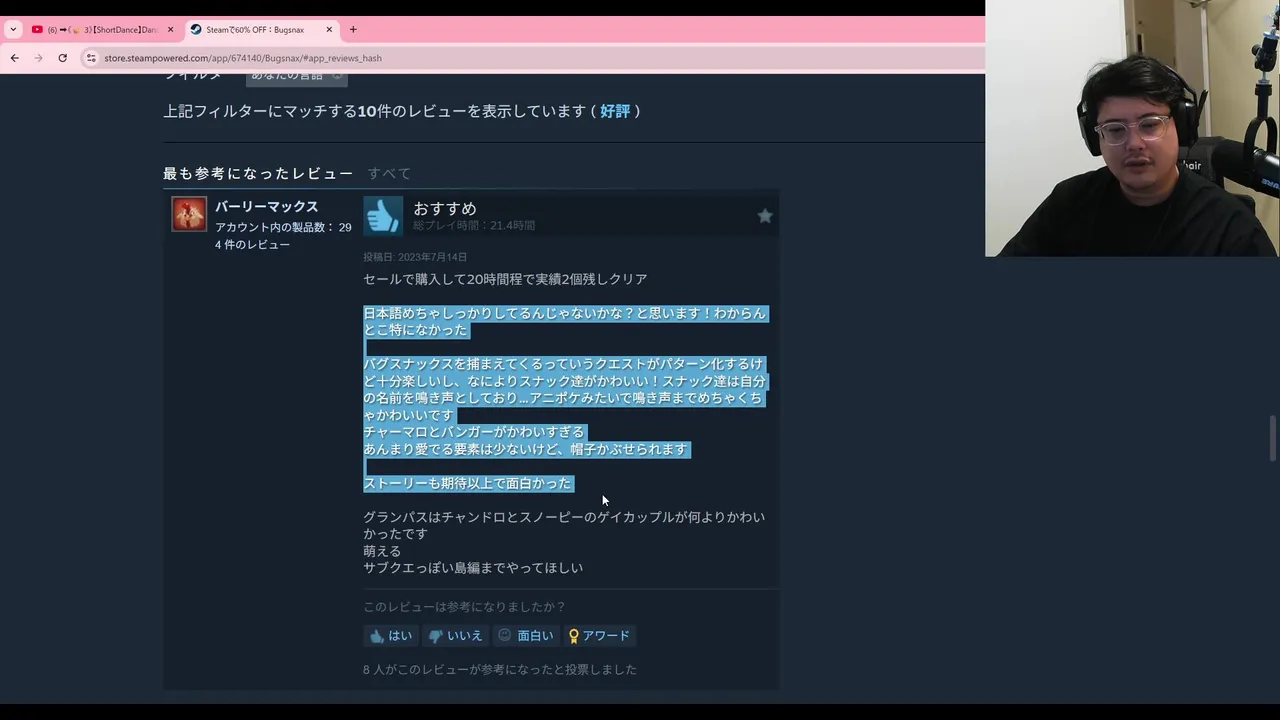The height and width of the screenshot is (720, 1280).
Task: Go back to the previous page
Action: coord(15,58)
